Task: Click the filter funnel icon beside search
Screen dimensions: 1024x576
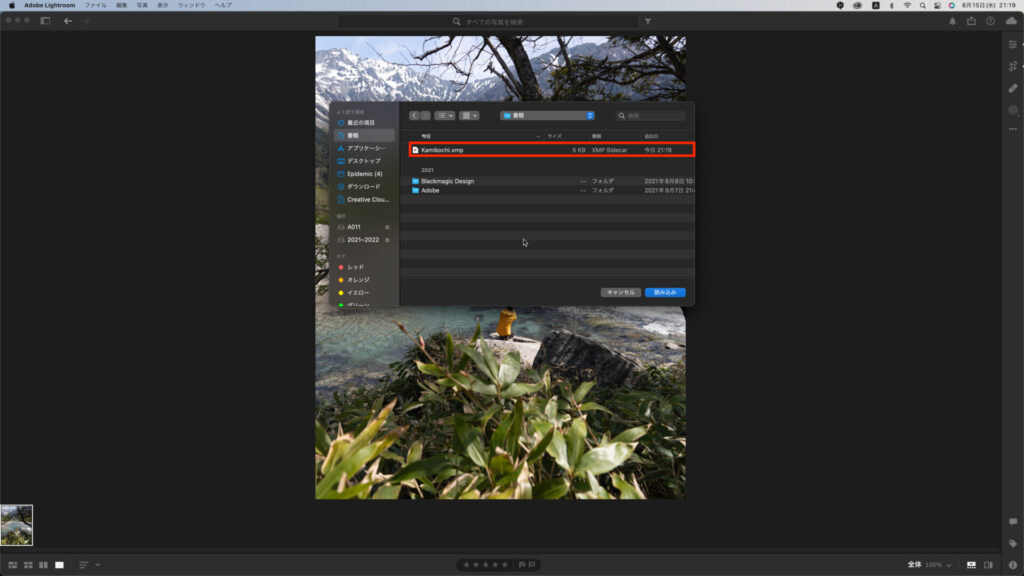Action: click(648, 22)
